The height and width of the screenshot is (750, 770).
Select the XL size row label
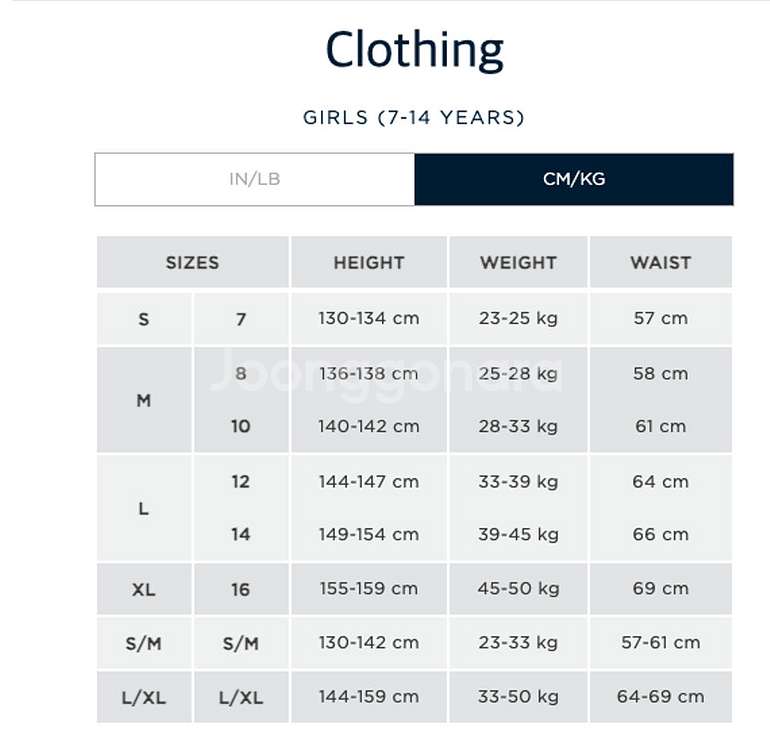(144, 589)
